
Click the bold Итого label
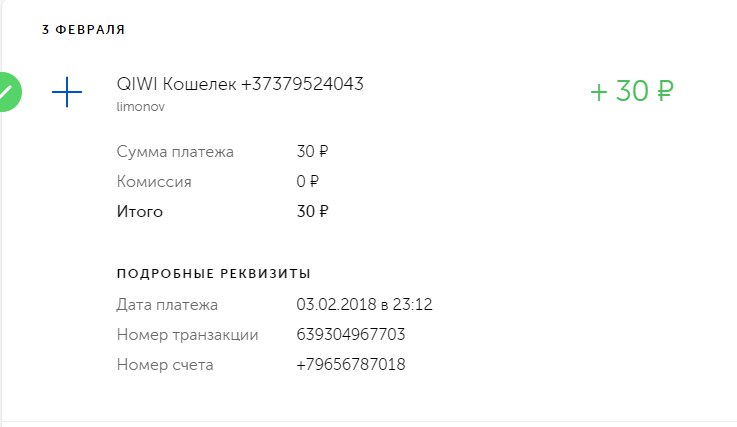[139, 211]
